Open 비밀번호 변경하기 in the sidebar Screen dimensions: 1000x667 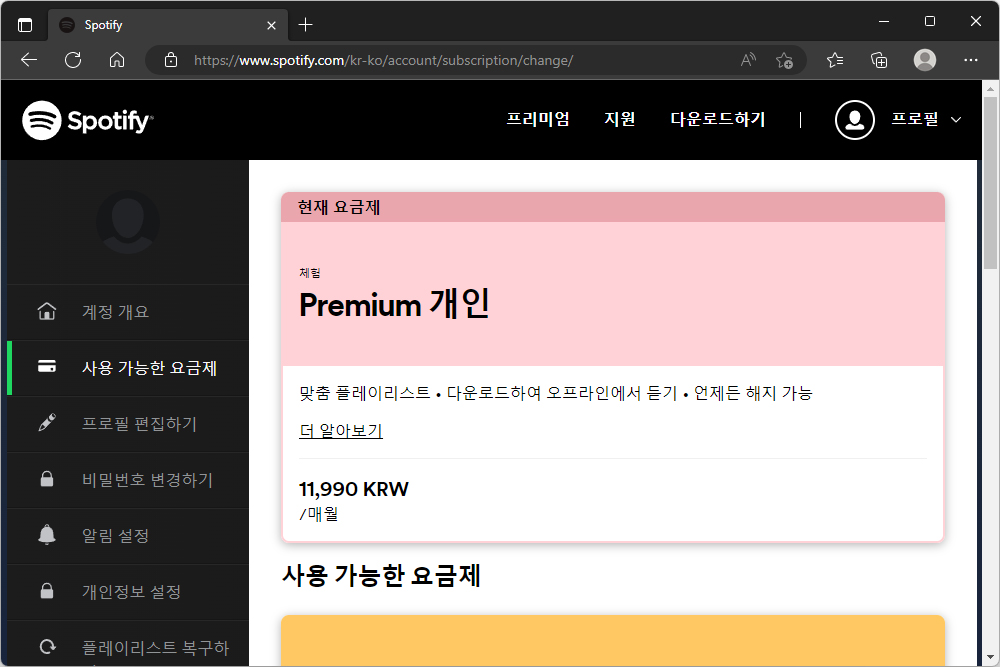coord(147,480)
